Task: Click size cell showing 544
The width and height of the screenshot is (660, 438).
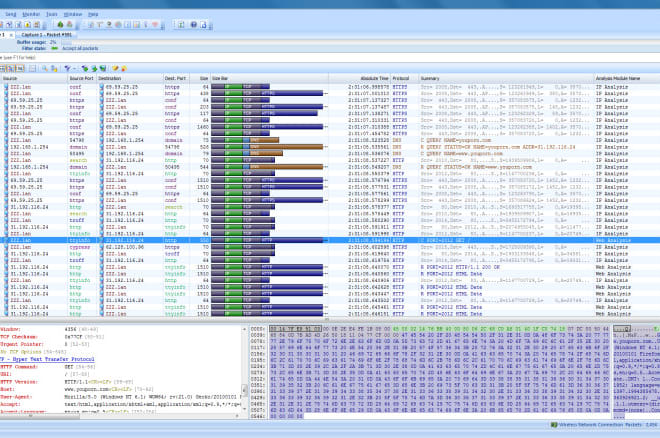Action: click(204, 167)
